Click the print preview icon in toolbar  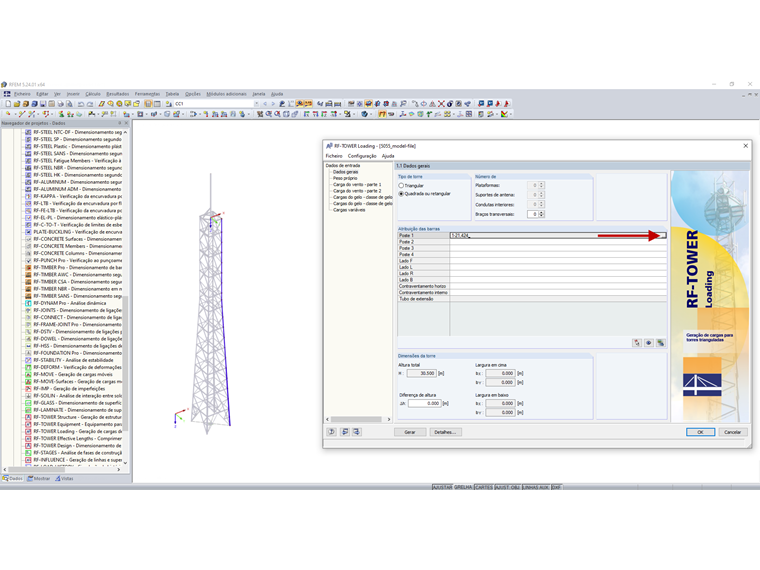(69, 104)
